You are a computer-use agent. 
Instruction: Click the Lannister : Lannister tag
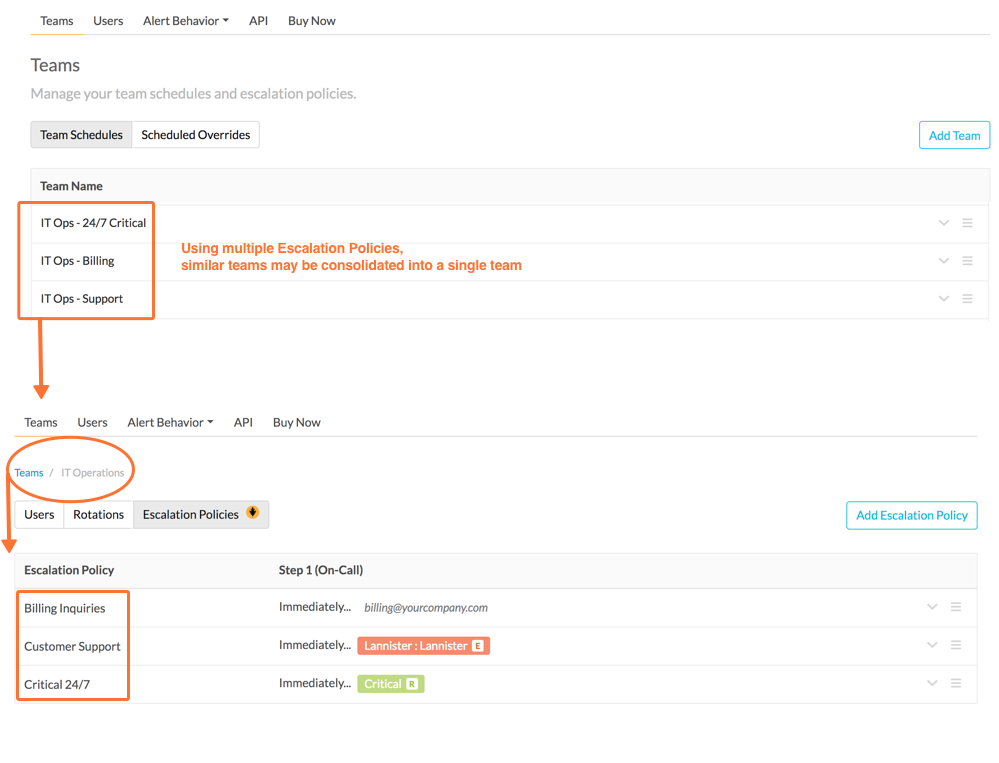(x=424, y=646)
